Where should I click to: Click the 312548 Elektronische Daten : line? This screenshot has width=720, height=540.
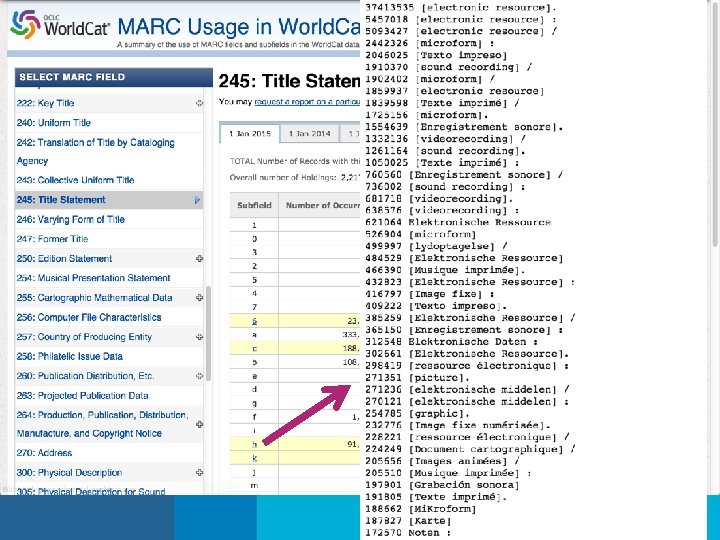click(x=451, y=342)
